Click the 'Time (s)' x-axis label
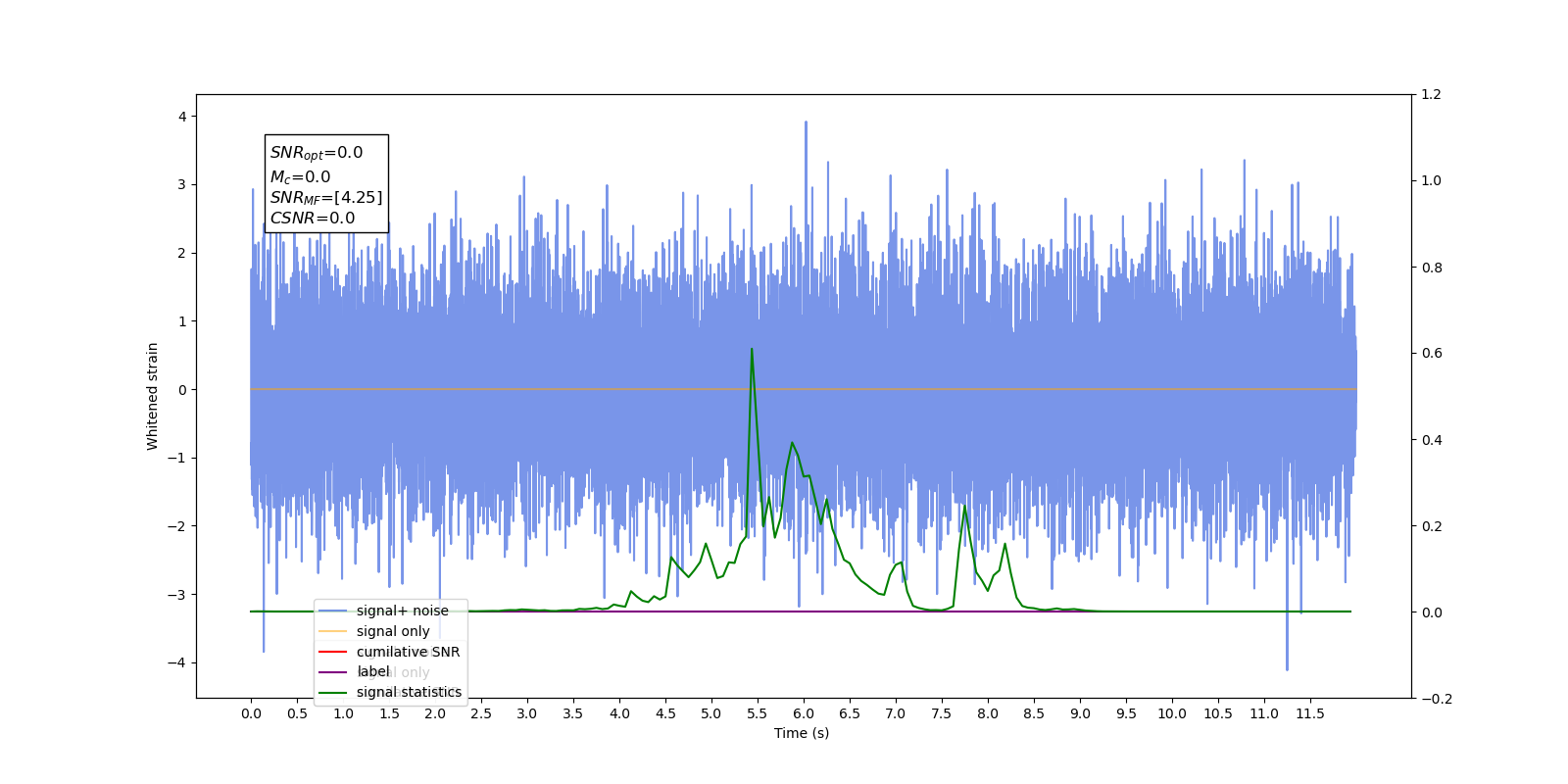Viewport: 1568px width, 784px height. point(802,733)
